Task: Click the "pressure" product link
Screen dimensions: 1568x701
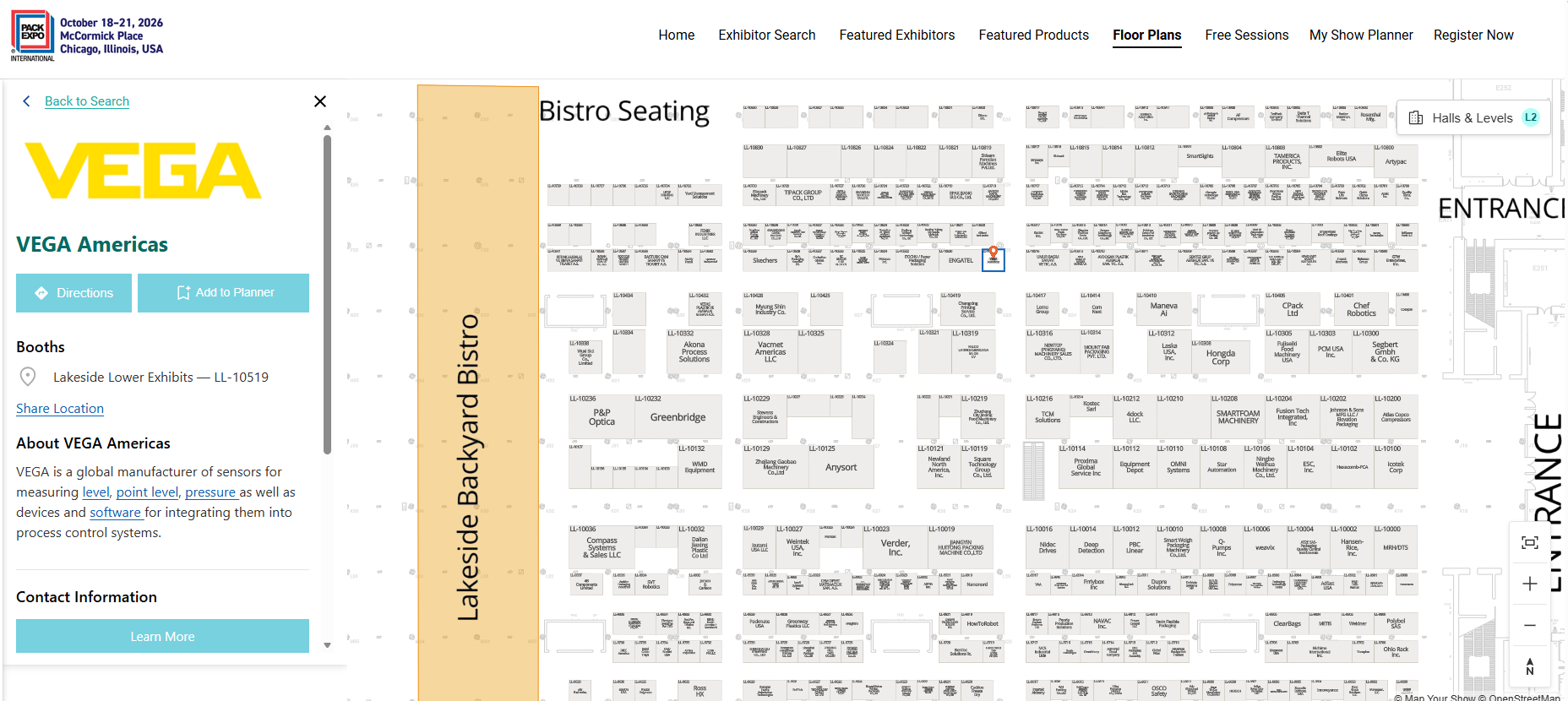Action: 210,492
